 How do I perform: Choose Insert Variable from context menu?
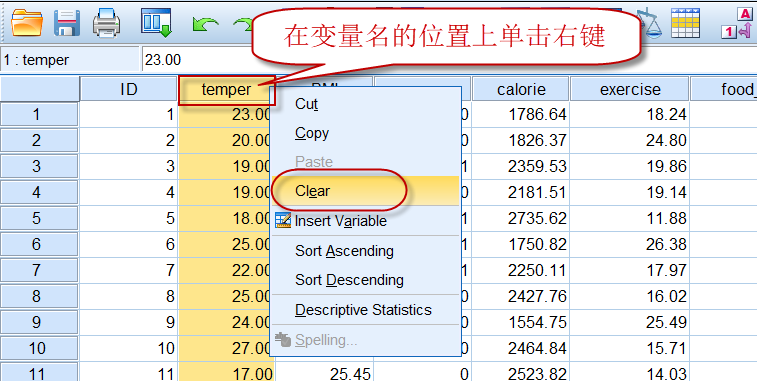(364, 221)
